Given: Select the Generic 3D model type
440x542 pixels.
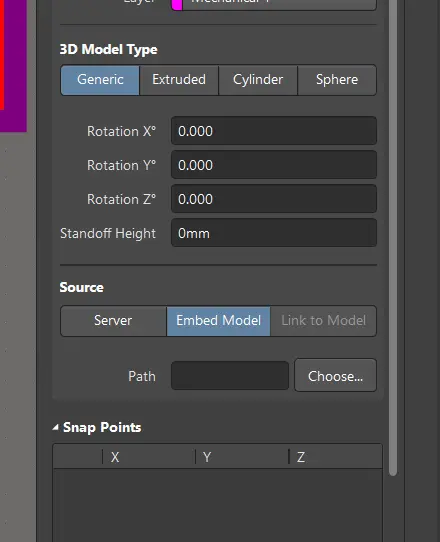Looking at the screenshot, I should [x=100, y=80].
